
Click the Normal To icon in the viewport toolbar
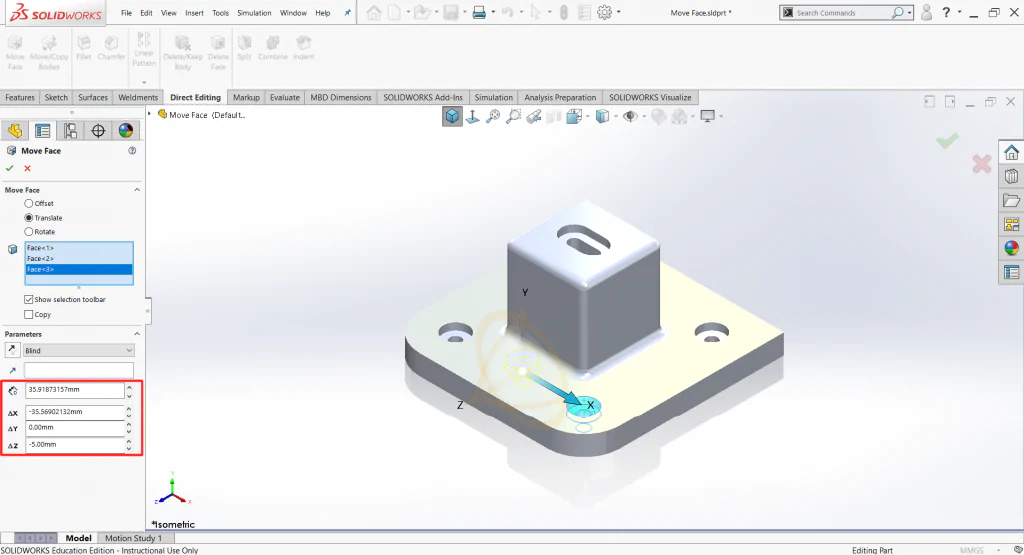click(473, 116)
